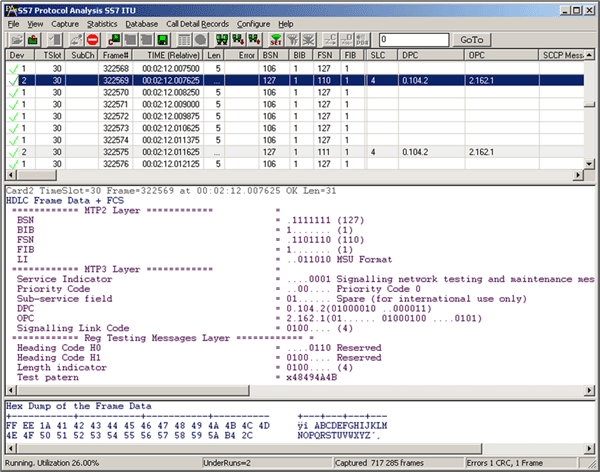The height and width of the screenshot is (472, 600).
Task: Click the SLC column header
Action: pos(382,55)
